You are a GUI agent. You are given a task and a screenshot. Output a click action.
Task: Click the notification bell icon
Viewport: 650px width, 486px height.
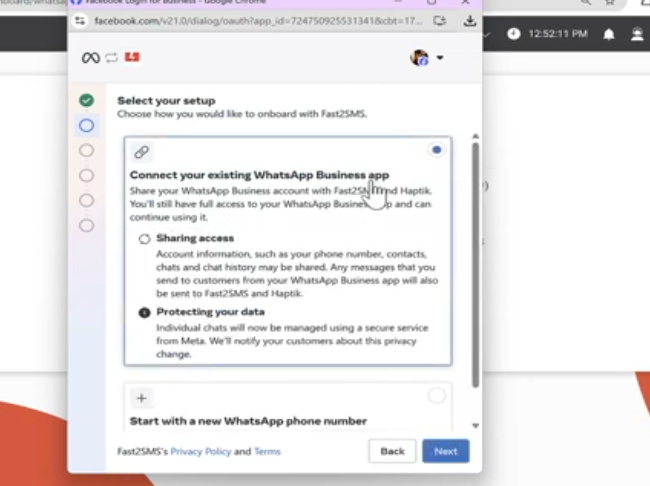609,34
